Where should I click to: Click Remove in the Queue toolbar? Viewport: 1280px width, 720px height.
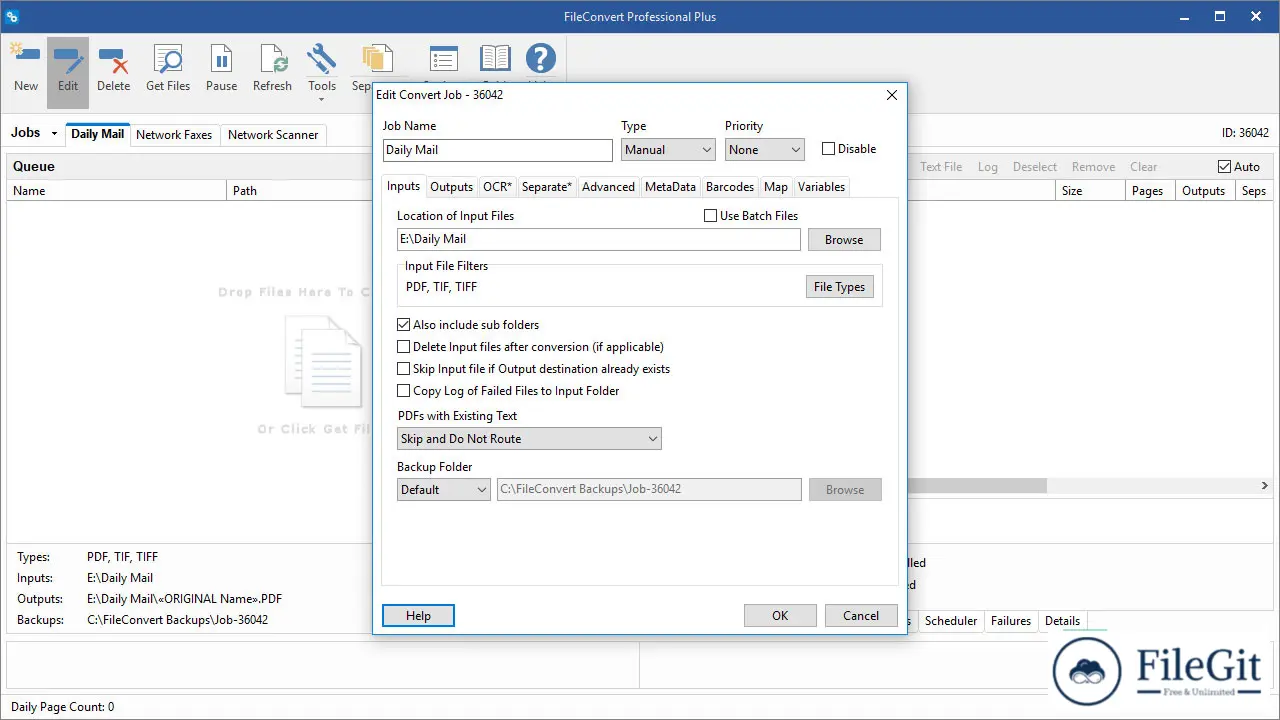[1094, 167]
